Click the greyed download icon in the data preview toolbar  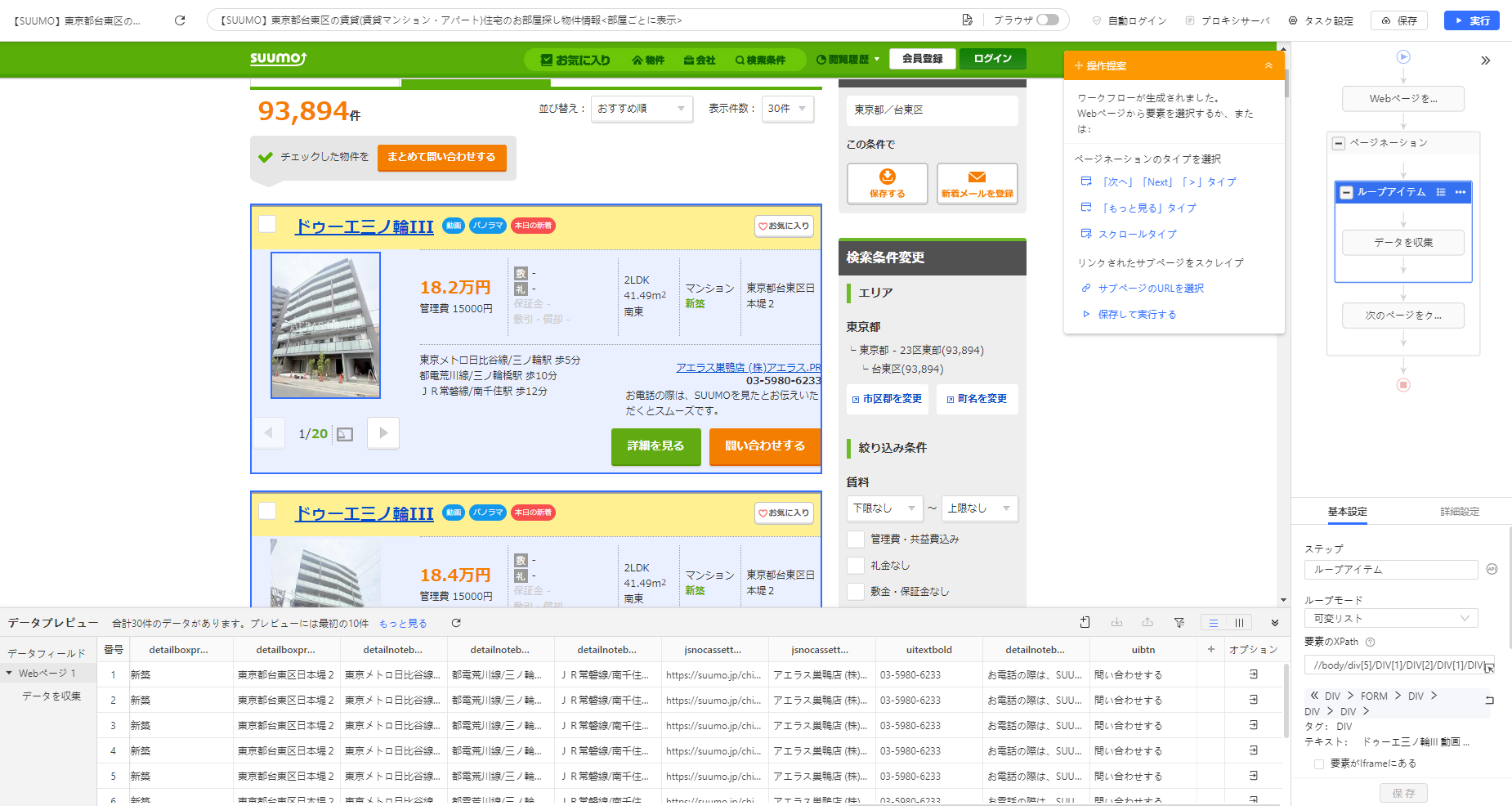click(x=1116, y=623)
